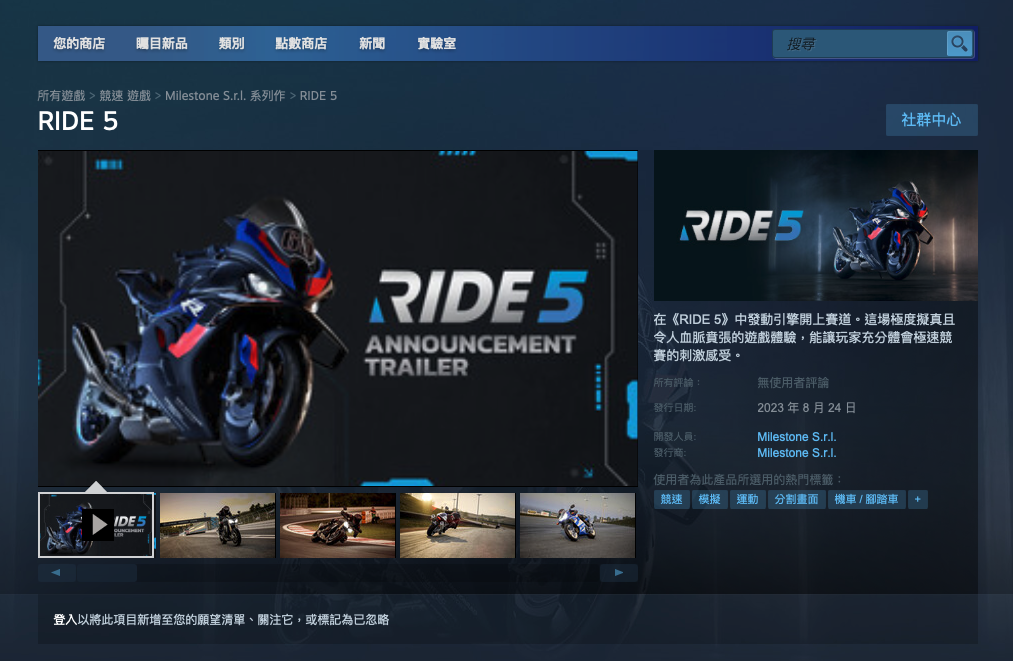Select the sunset motorcycle cornering thumbnail
1013x661 pixels.
pos(457,525)
